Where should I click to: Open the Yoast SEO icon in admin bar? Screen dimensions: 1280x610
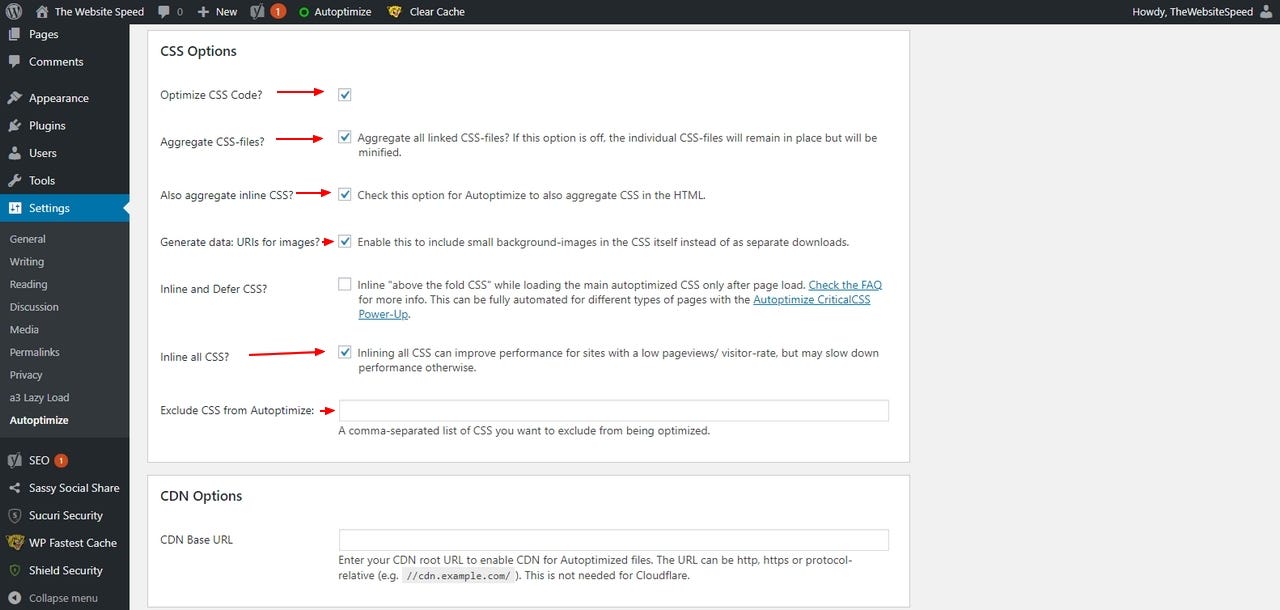257,12
